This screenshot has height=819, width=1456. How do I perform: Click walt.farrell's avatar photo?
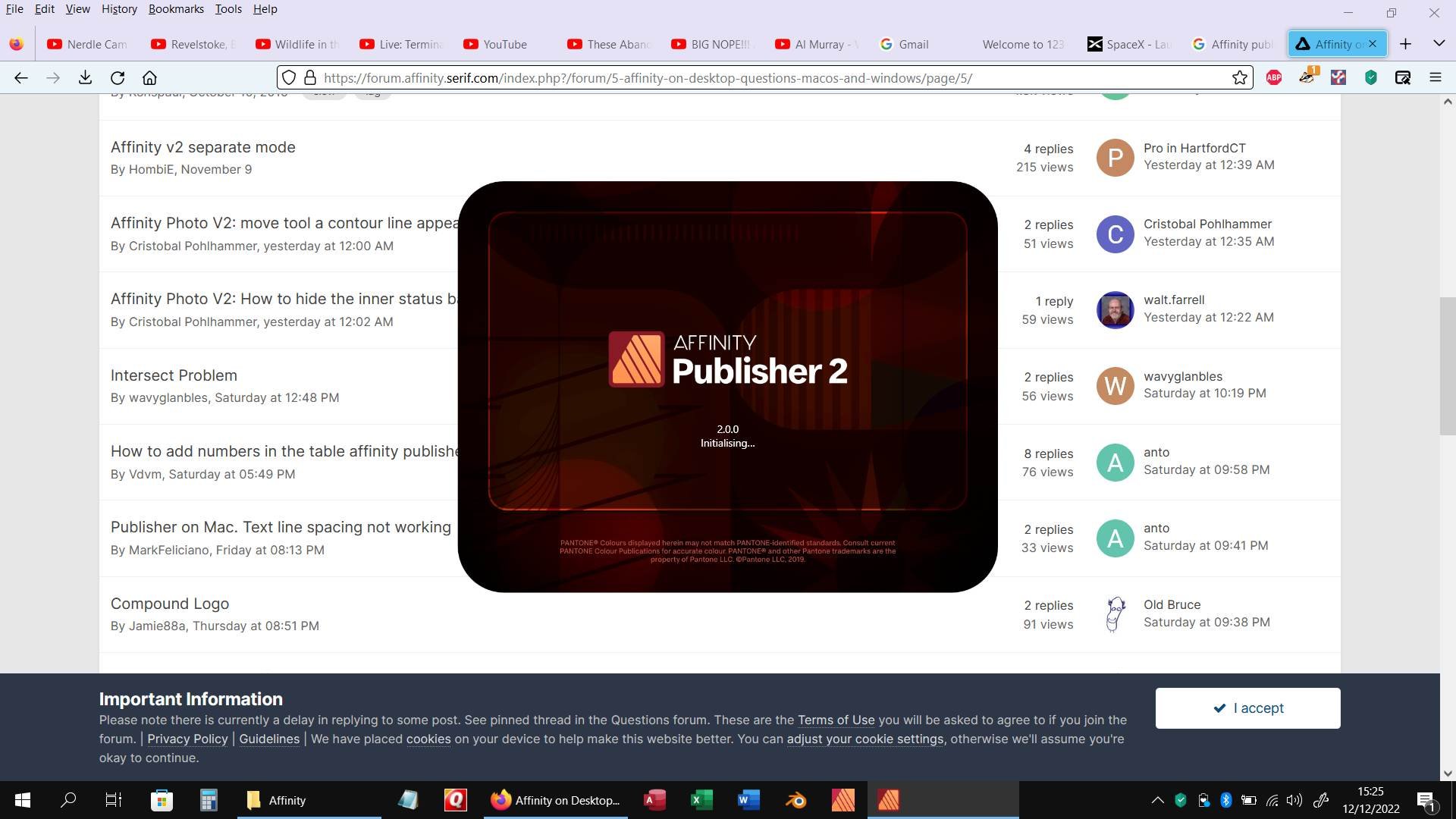pyautogui.click(x=1115, y=310)
